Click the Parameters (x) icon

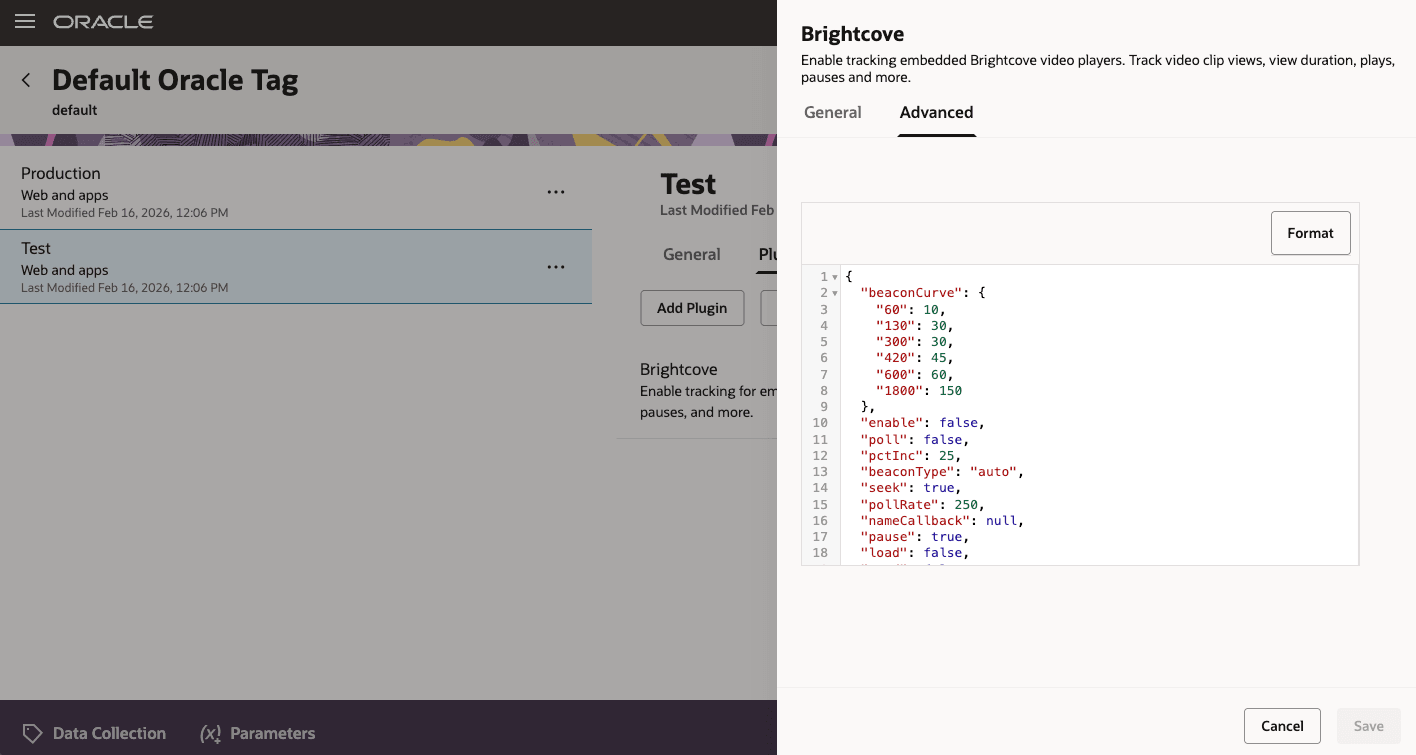click(x=210, y=733)
